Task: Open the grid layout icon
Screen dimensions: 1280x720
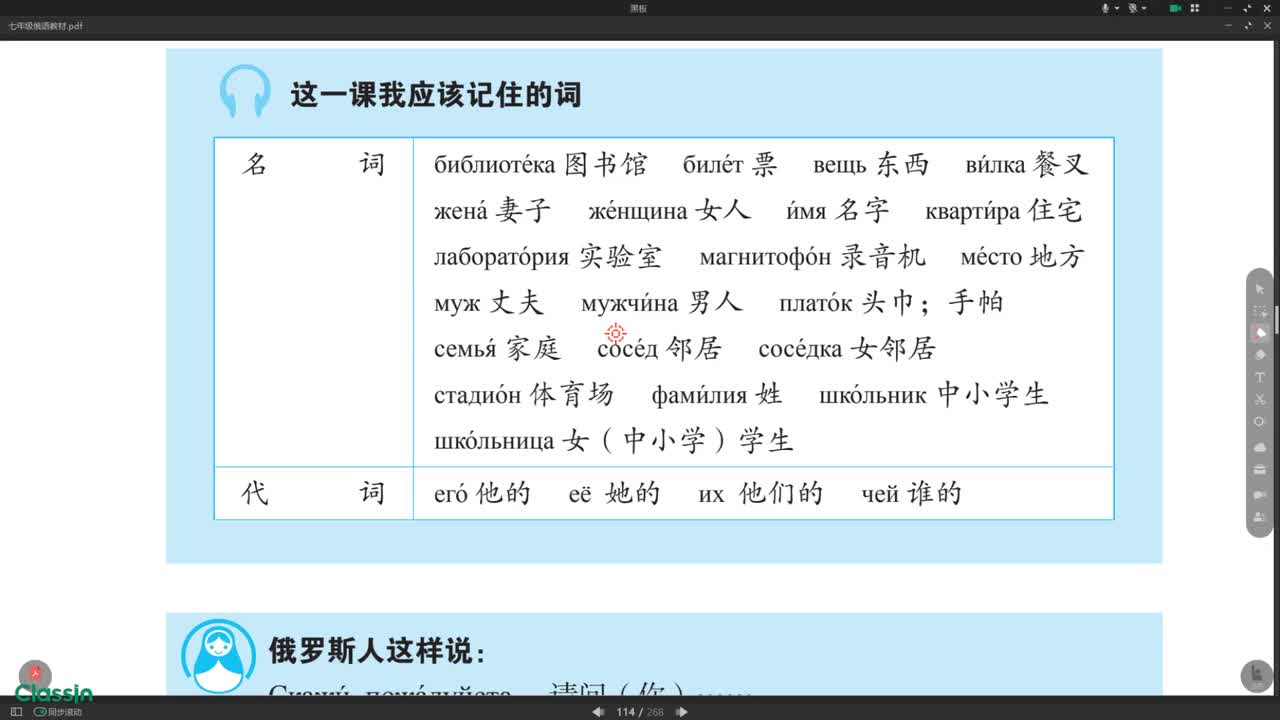Action: tap(1195, 8)
